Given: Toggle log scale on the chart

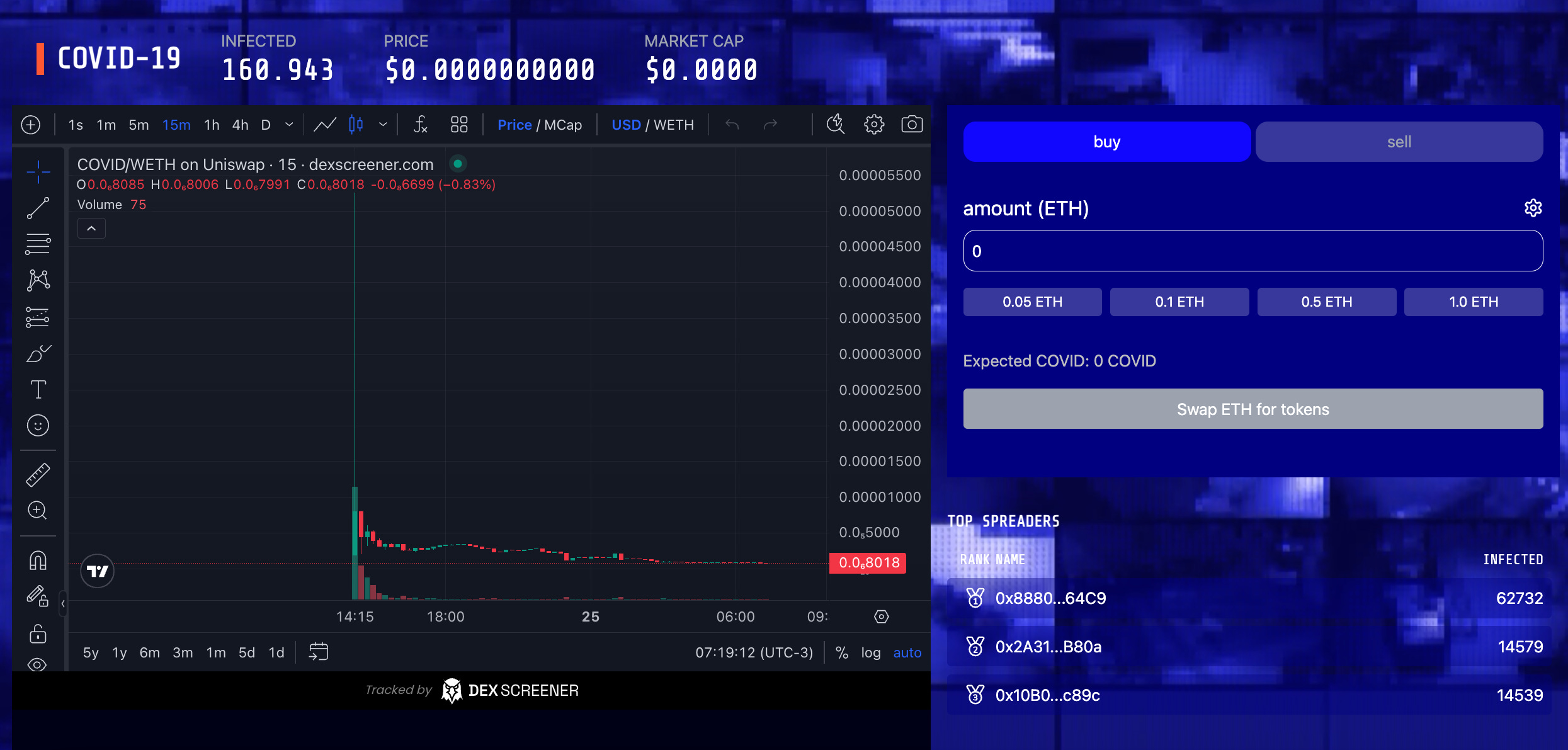Looking at the screenshot, I should point(870,652).
